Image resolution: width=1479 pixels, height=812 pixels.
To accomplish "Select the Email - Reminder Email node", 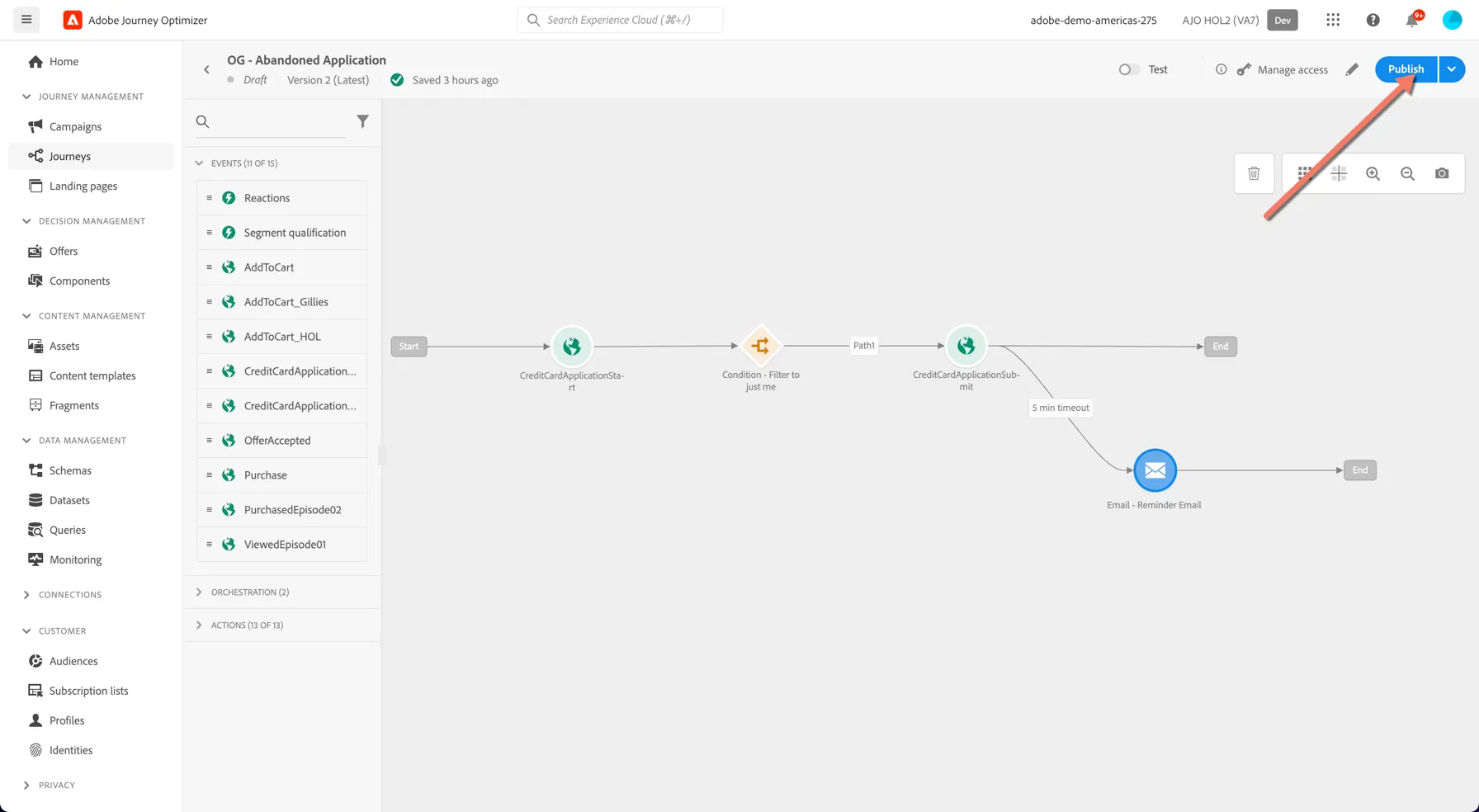I will pos(1155,470).
